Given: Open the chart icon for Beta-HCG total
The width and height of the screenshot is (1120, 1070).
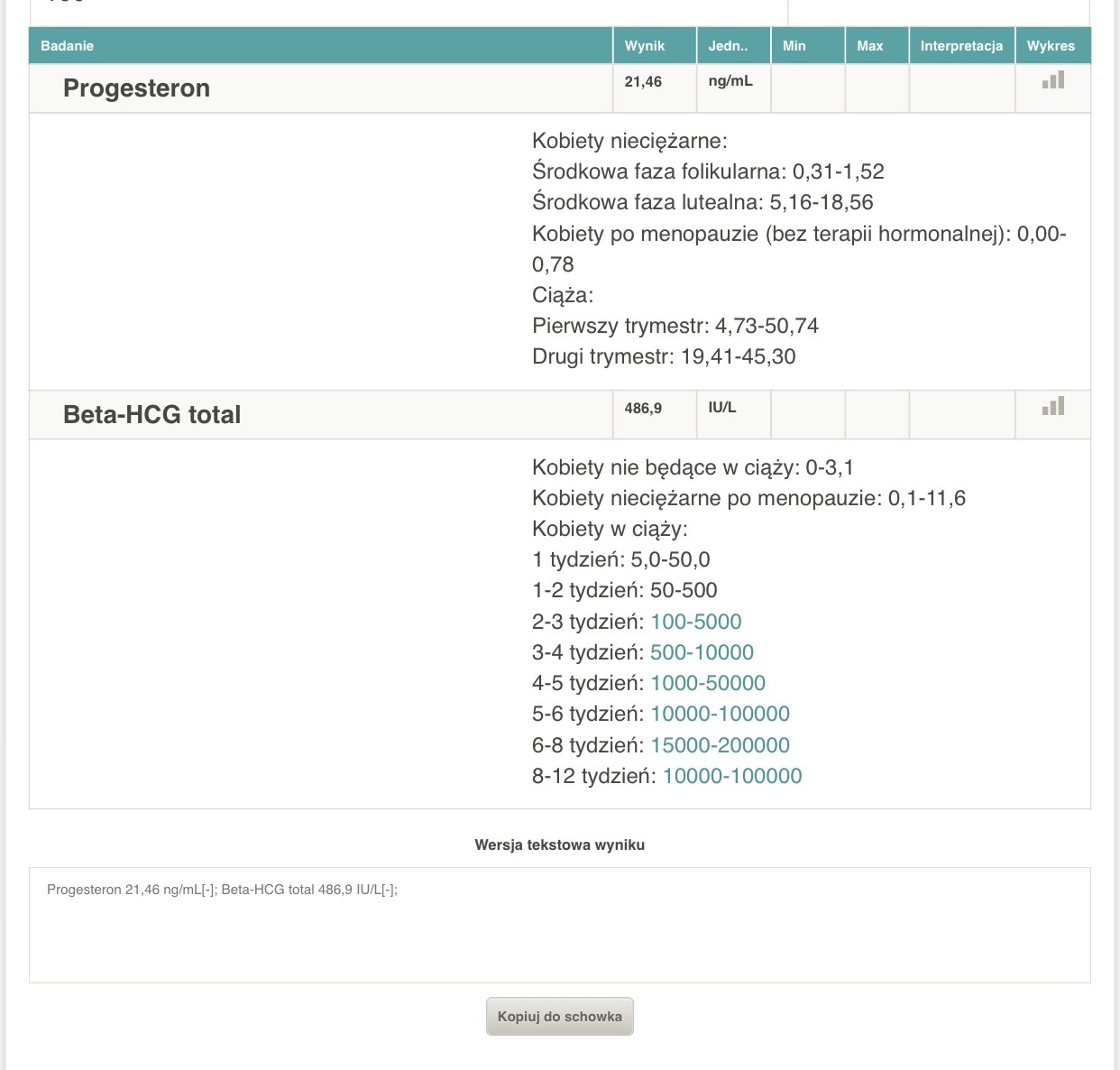Looking at the screenshot, I should click(1053, 407).
